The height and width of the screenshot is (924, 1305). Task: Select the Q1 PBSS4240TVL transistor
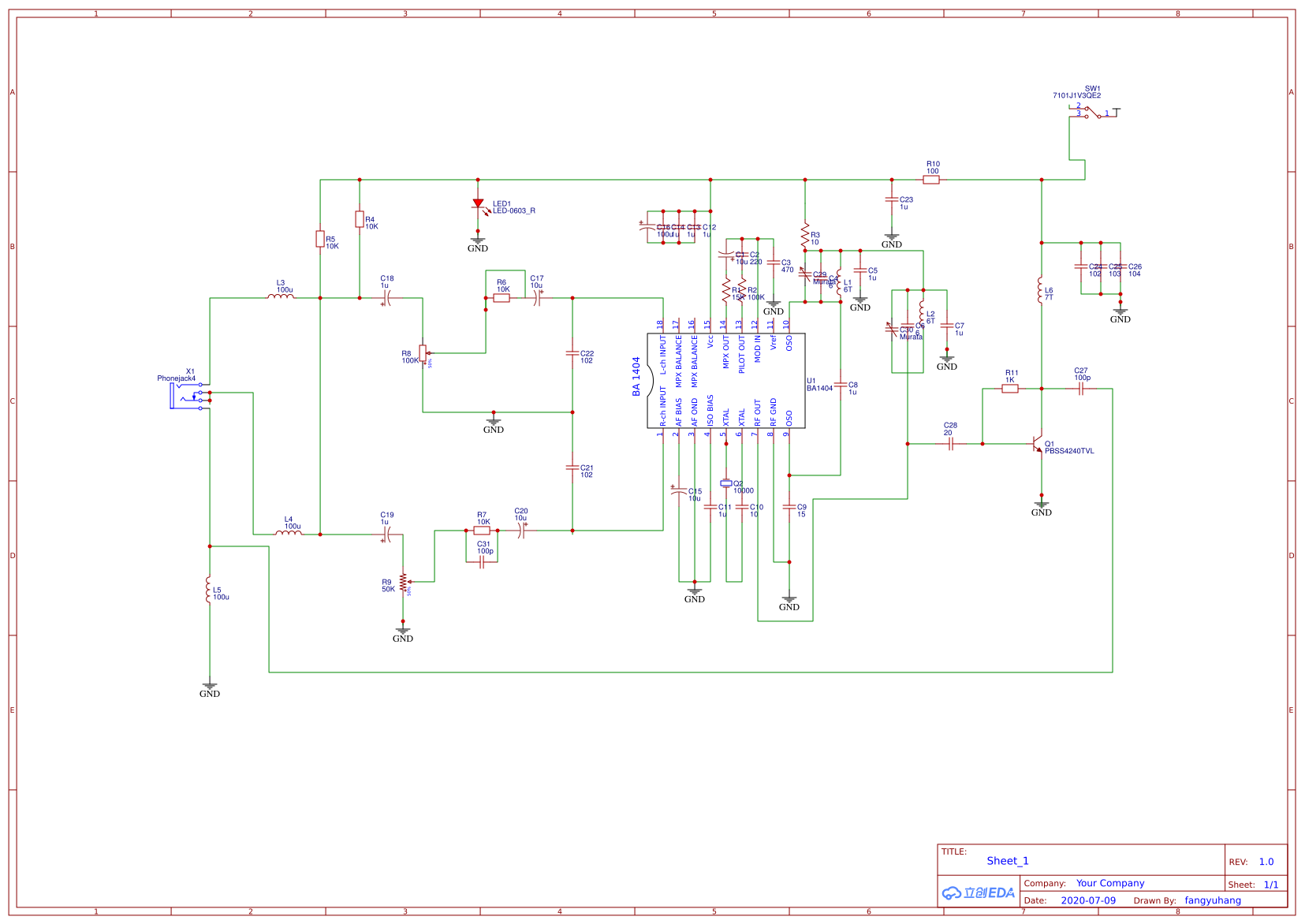[1038, 444]
